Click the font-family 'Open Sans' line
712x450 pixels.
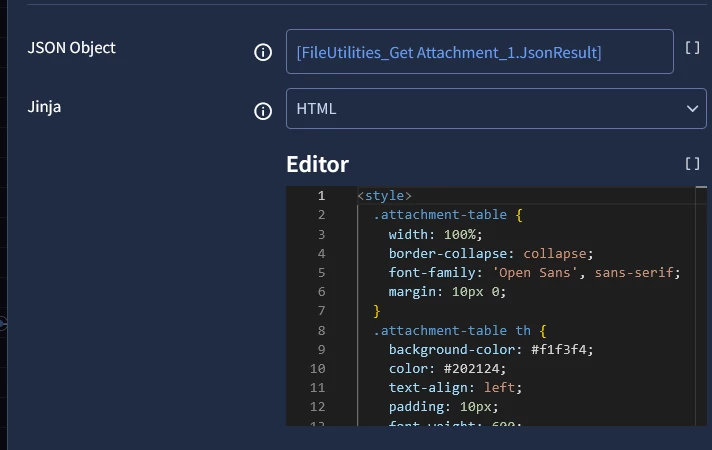[x=534, y=272]
